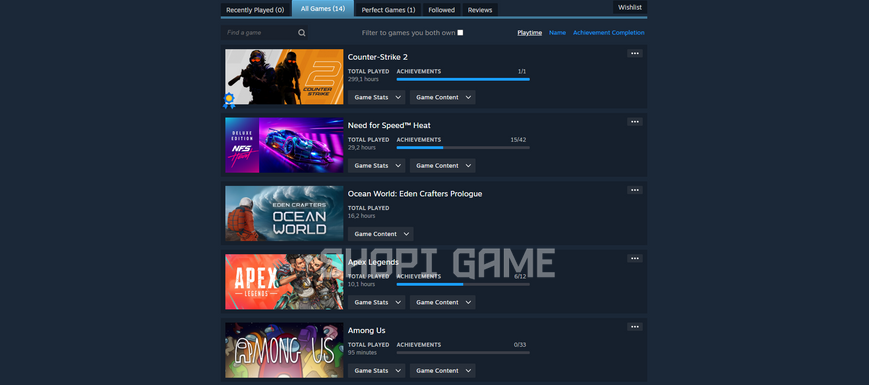Screen dimensions: 869x385
Task: Click the Counter-Strike 2 title
Action: [x=378, y=57]
